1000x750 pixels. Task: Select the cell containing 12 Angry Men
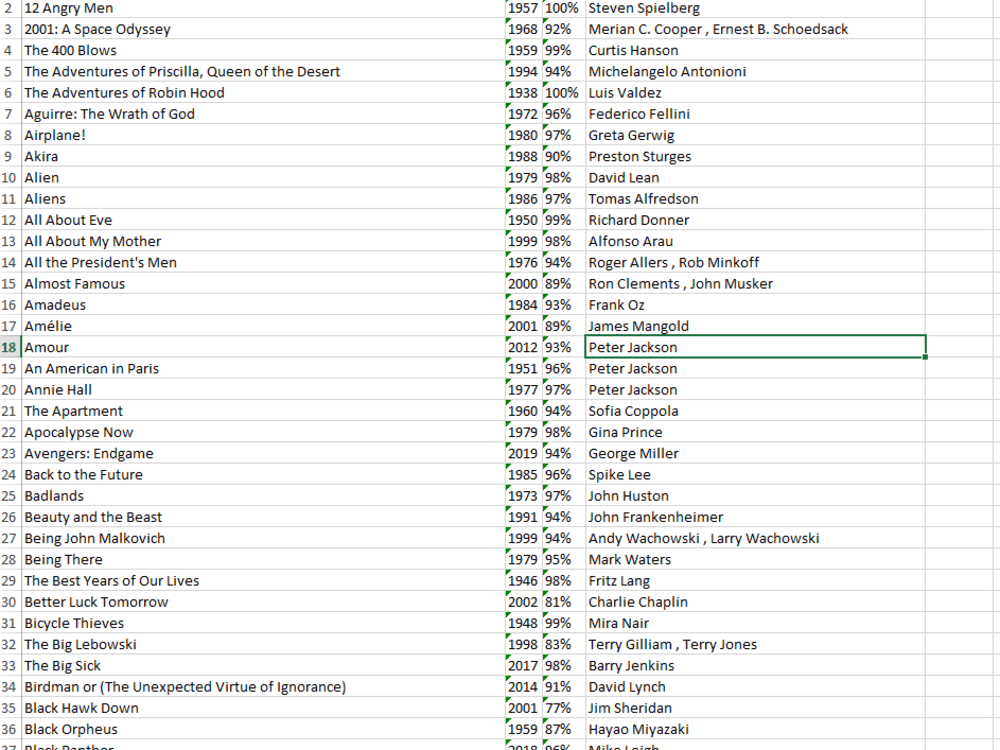click(263, 8)
